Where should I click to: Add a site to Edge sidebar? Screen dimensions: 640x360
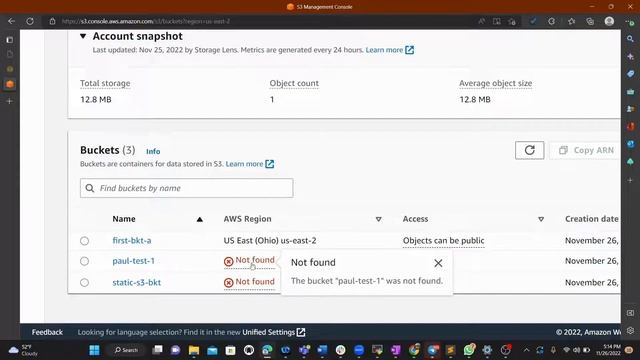tap(630, 180)
